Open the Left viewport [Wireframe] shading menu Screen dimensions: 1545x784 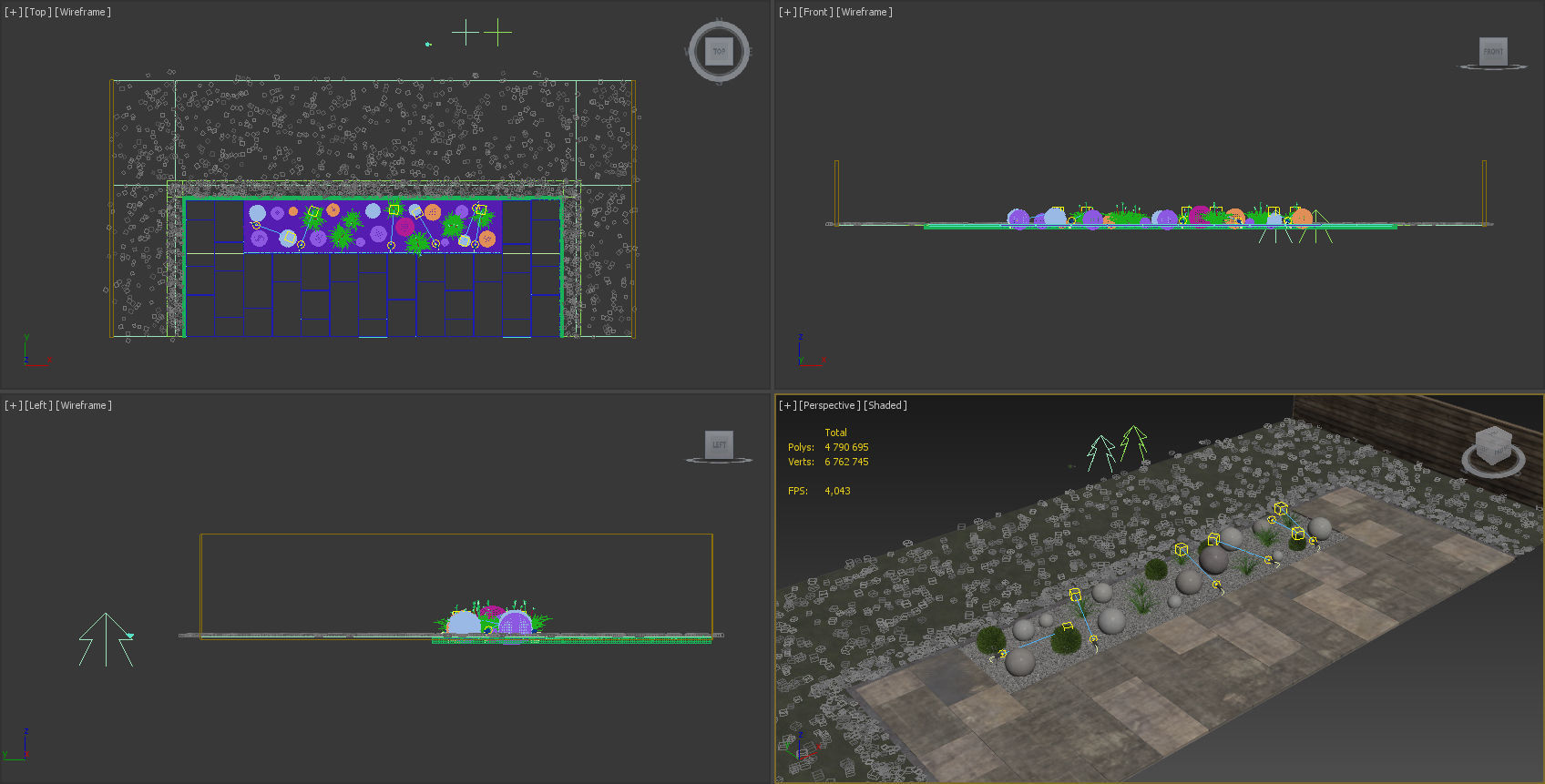point(84,405)
